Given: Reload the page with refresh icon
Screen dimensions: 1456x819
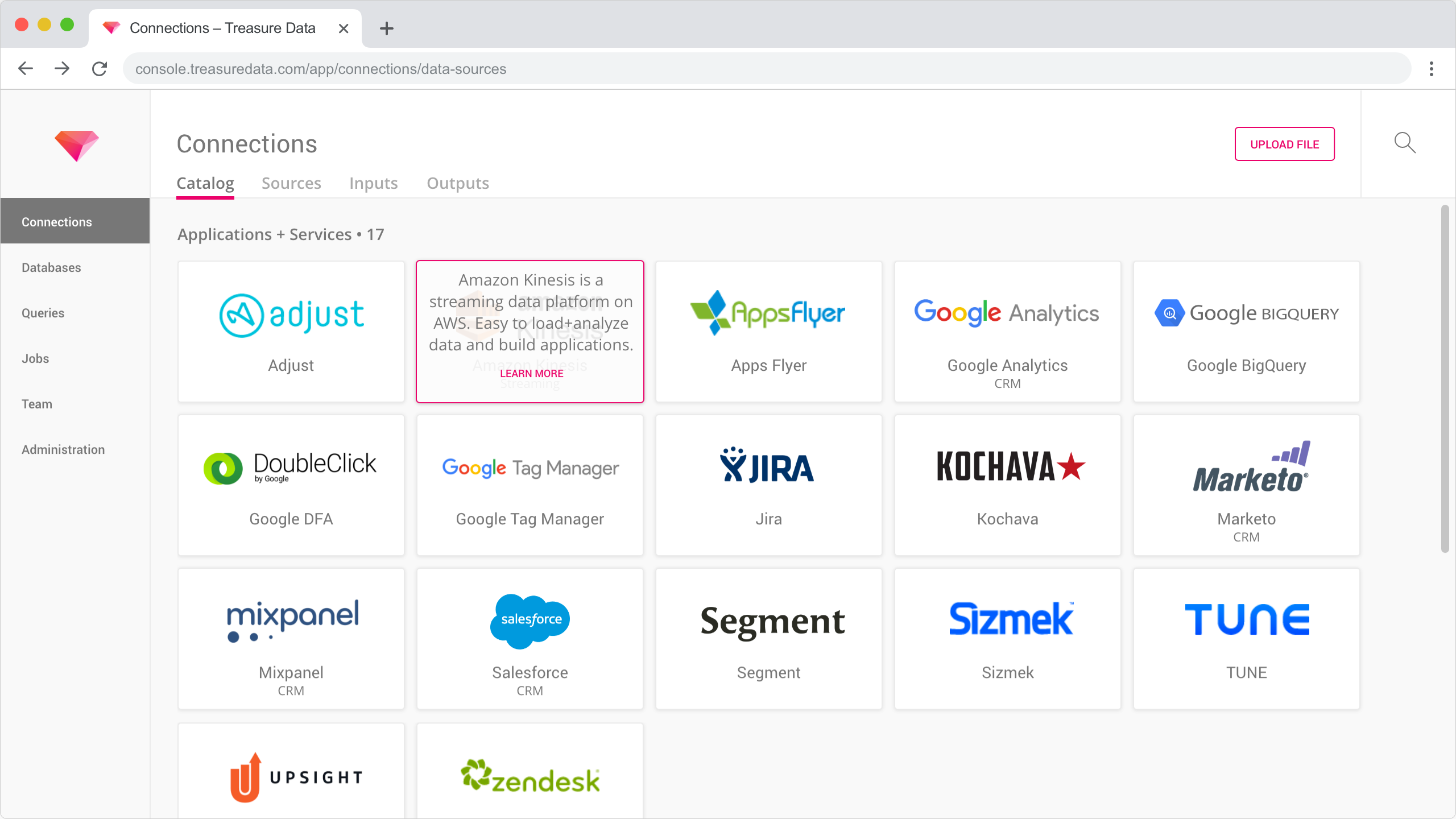Looking at the screenshot, I should 100,69.
